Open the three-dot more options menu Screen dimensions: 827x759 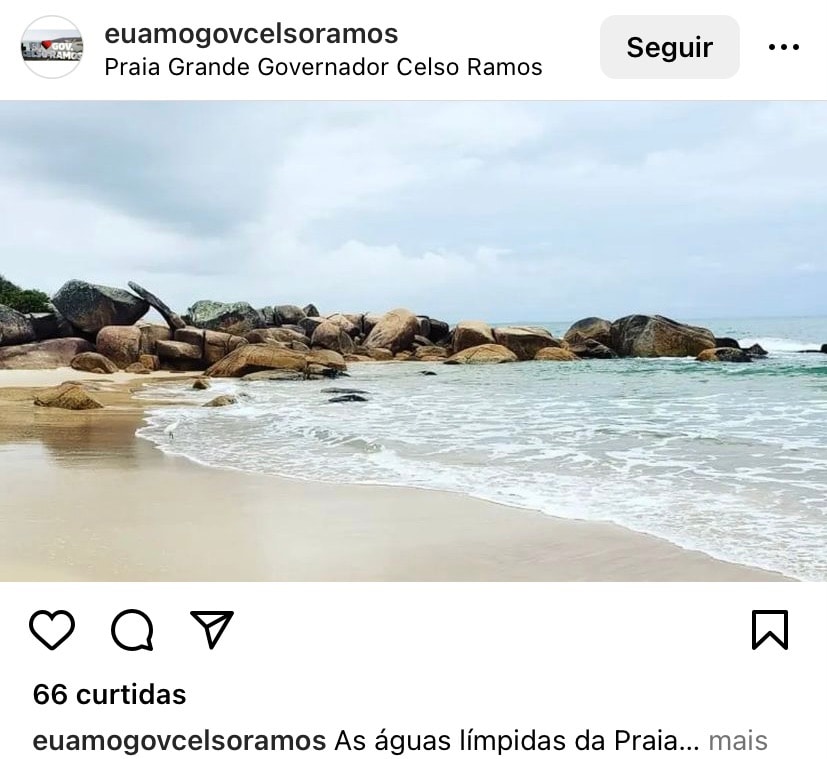(x=784, y=47)
